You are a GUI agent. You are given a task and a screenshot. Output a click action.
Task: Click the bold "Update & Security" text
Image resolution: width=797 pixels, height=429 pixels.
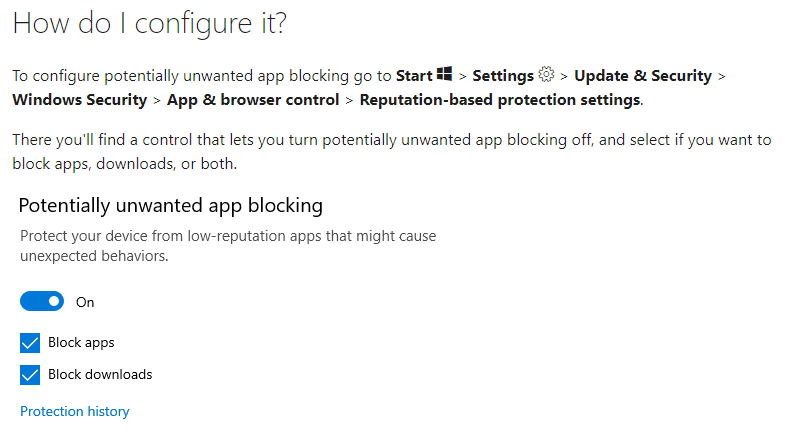[x=642, y=76]
